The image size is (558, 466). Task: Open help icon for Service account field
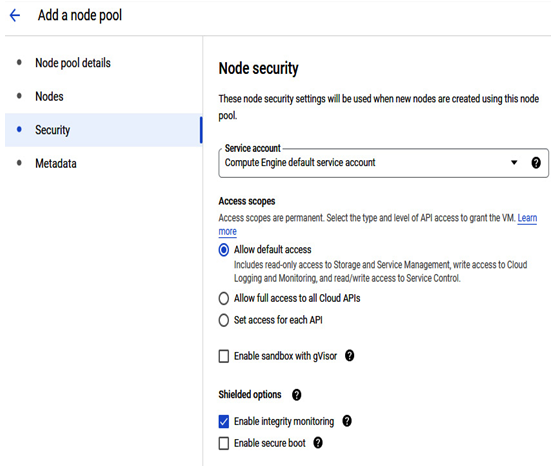click(x=536, y=163)
